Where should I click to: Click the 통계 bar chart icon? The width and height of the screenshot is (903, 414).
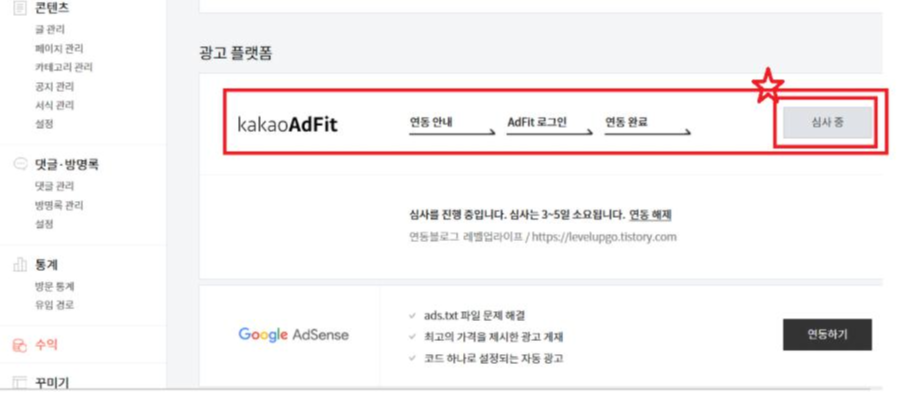point(20,265)
